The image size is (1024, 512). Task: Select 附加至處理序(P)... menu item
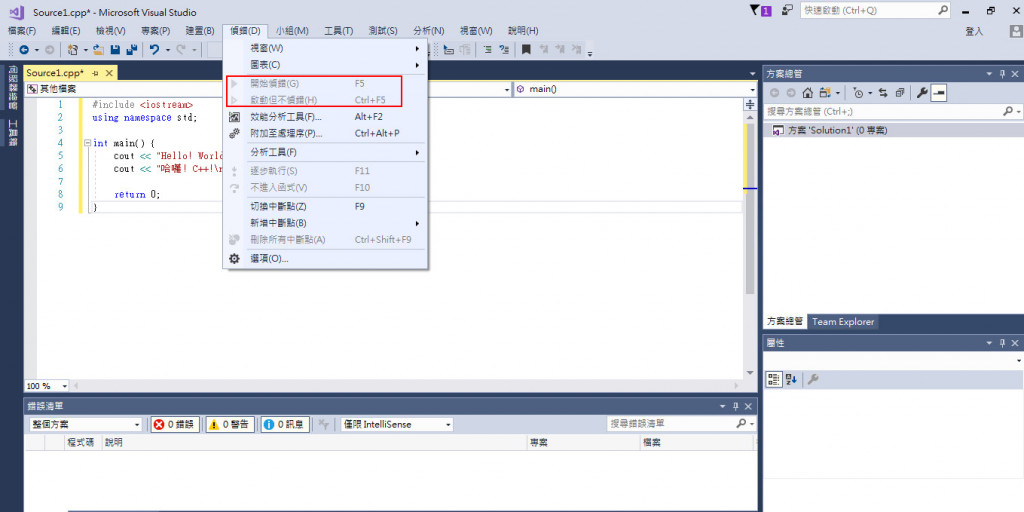[x=325, y=133]
